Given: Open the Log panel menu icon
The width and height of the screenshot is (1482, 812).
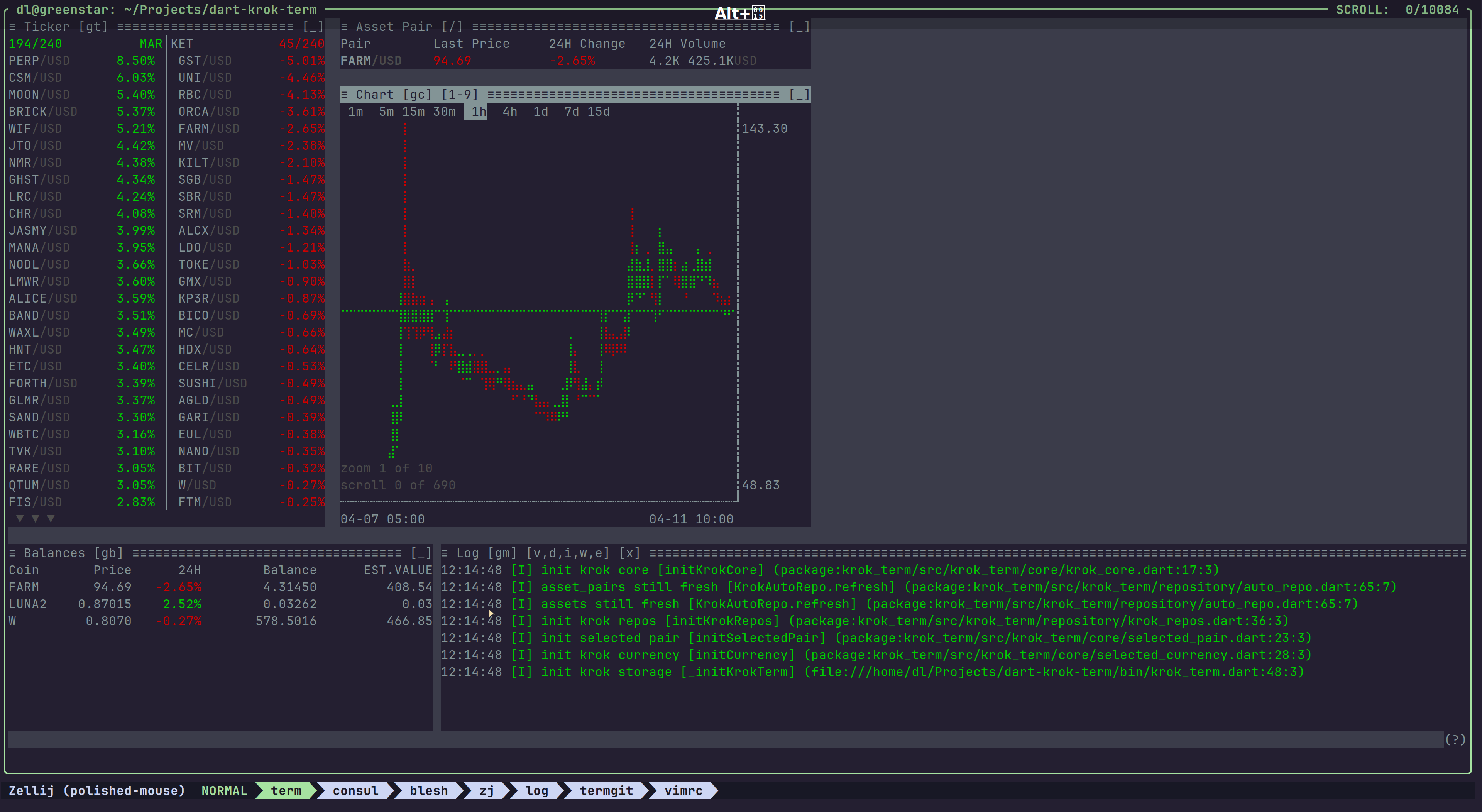Looking at the screenshot, I should click(445, 553).
